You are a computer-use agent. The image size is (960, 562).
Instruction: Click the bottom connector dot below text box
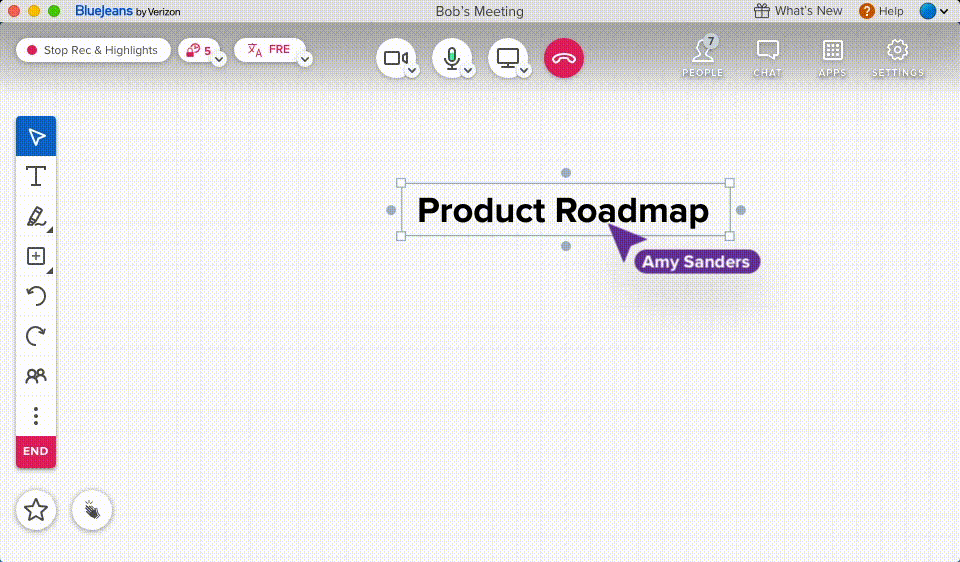566,246
